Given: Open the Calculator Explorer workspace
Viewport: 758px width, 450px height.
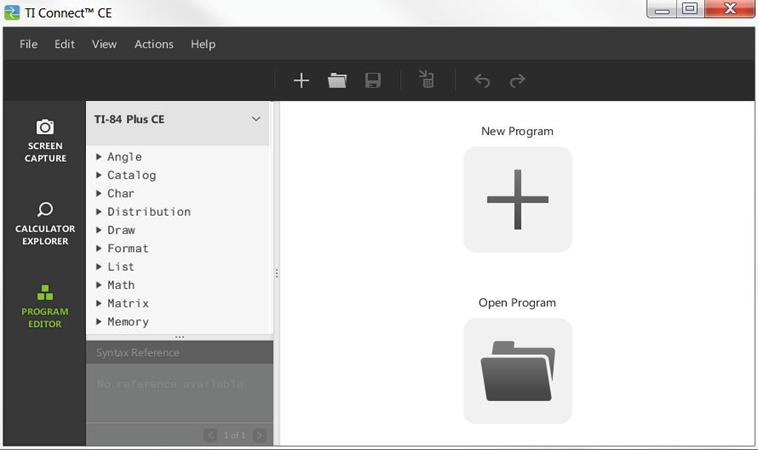Looking at the screenshot, I should pos(45,223).
